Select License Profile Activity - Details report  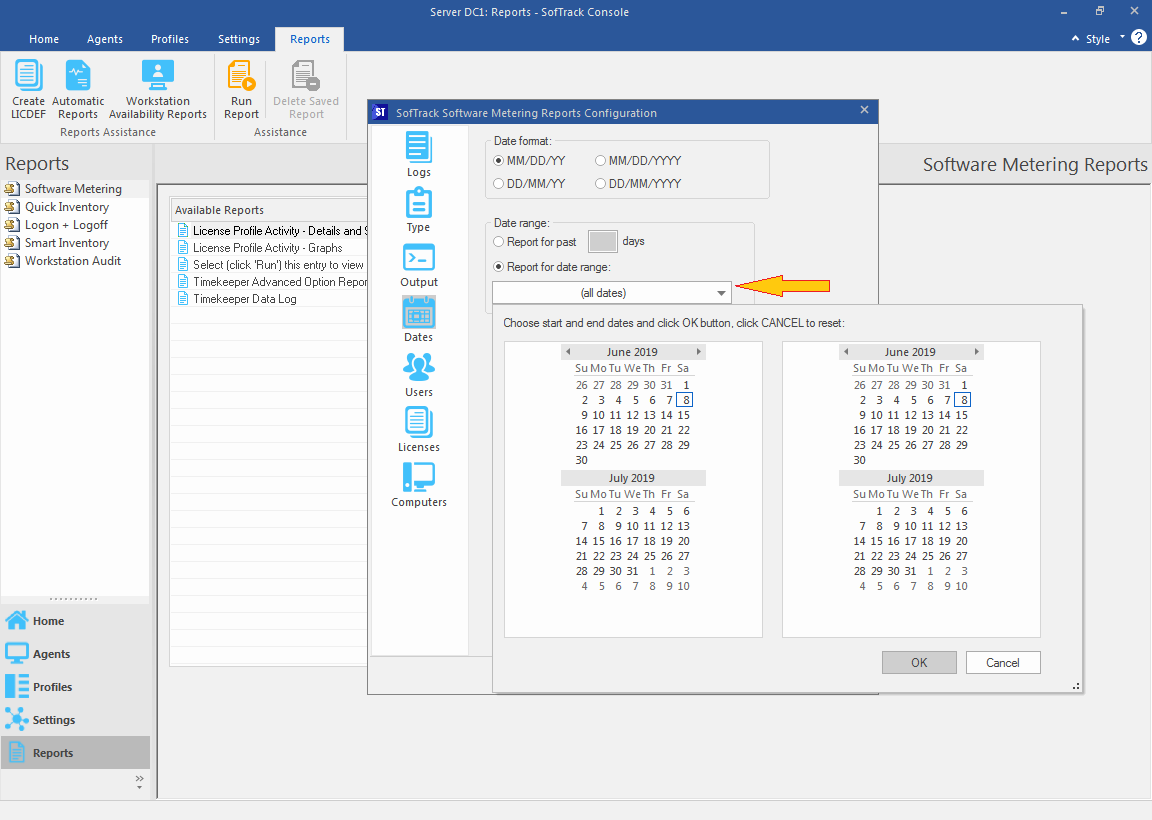[x=272, y=231]
